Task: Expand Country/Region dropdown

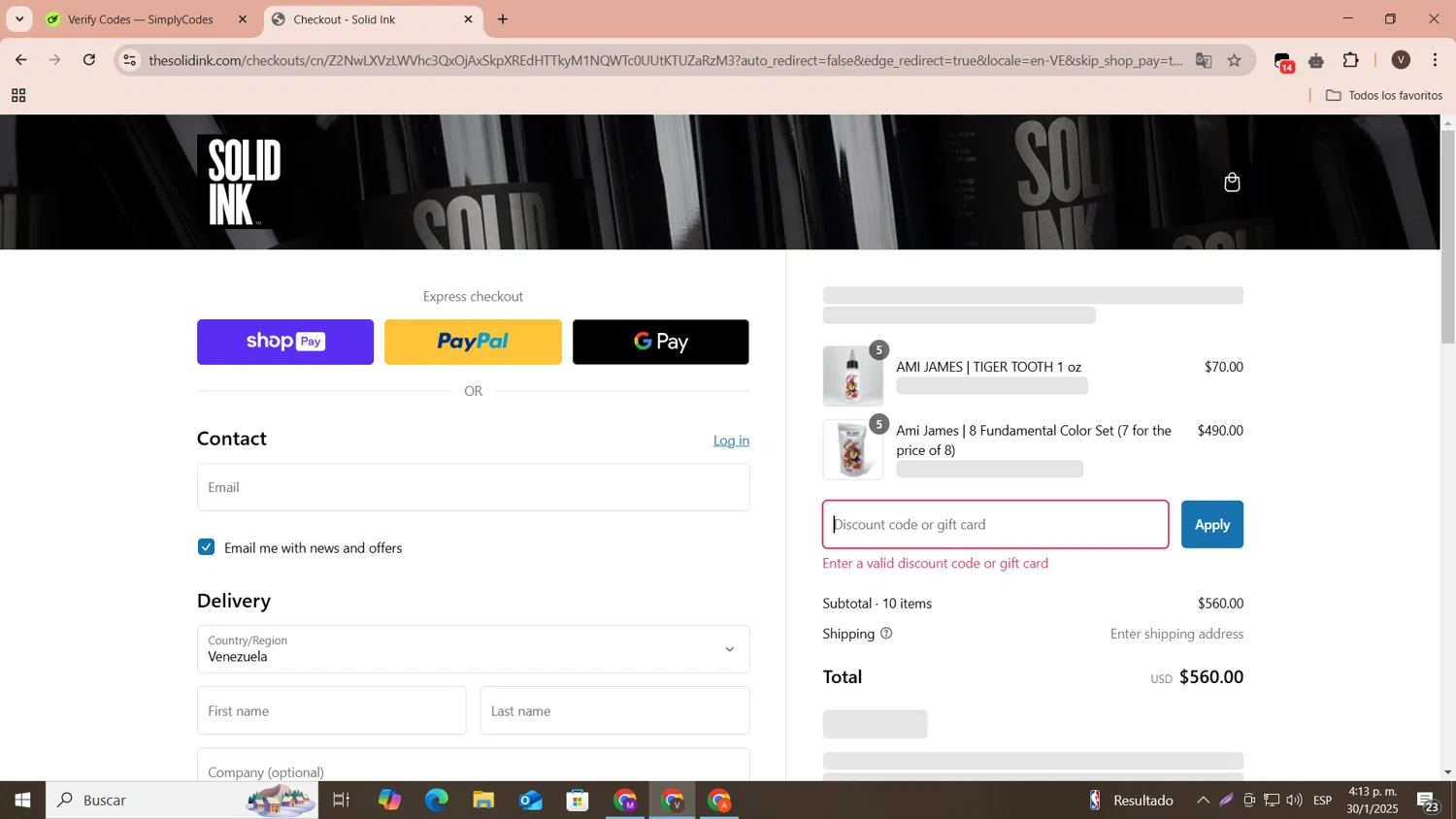Action: pos(474,649)
